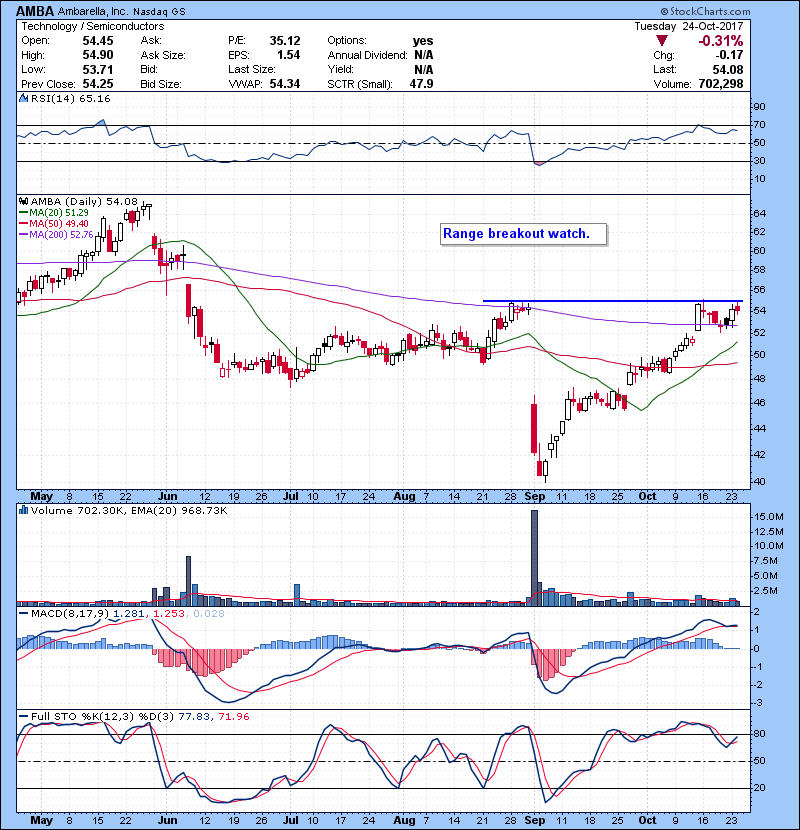Click the stochastic %D value 71.96
Viewport: 800px width, 830px height.
pos(233,717)
